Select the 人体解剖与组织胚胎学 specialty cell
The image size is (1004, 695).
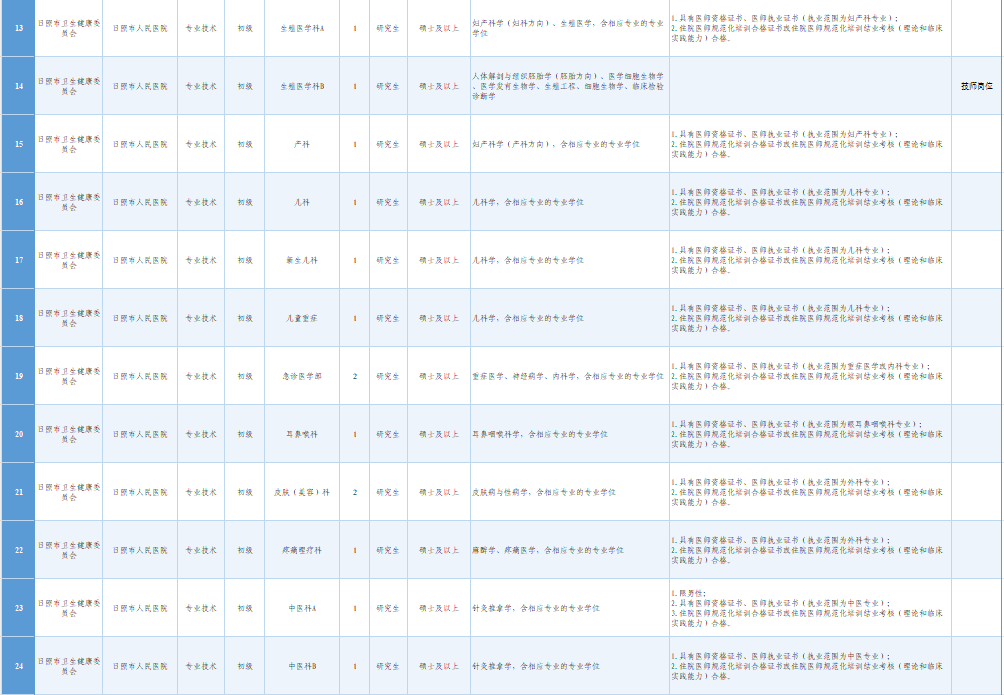[570, 86]
